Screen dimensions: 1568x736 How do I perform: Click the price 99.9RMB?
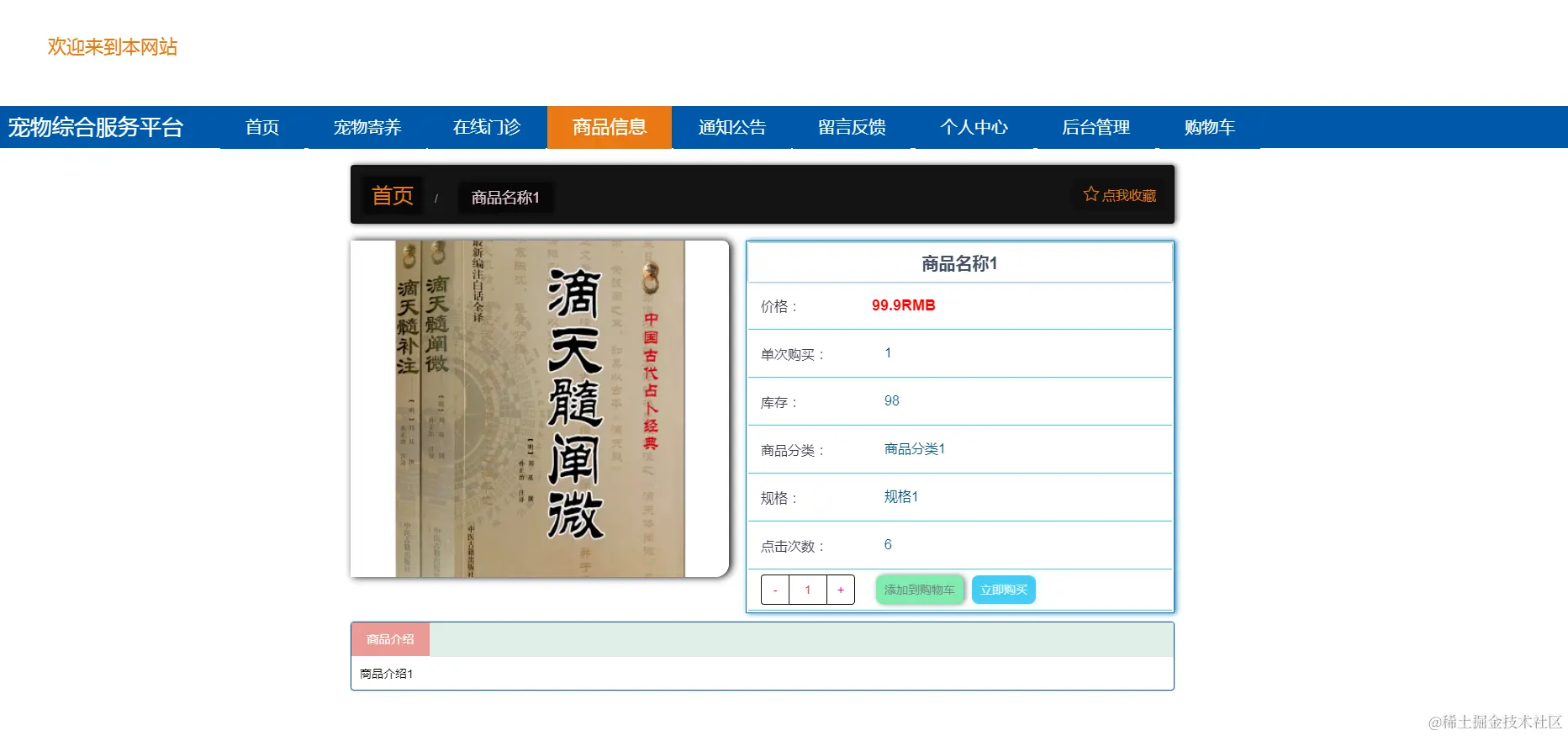point(904,305)
